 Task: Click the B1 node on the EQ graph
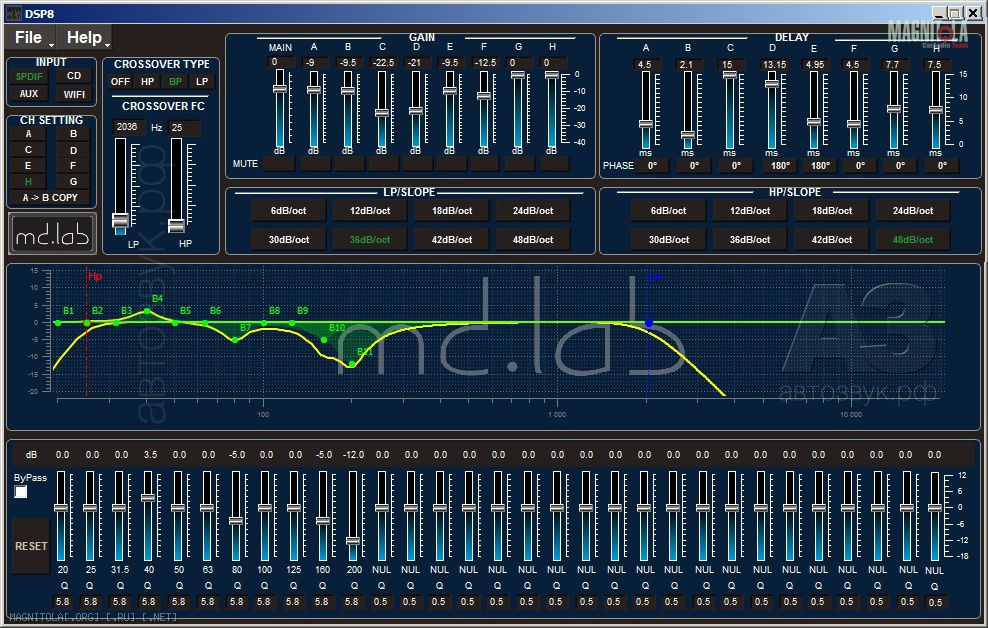(58, 323)
